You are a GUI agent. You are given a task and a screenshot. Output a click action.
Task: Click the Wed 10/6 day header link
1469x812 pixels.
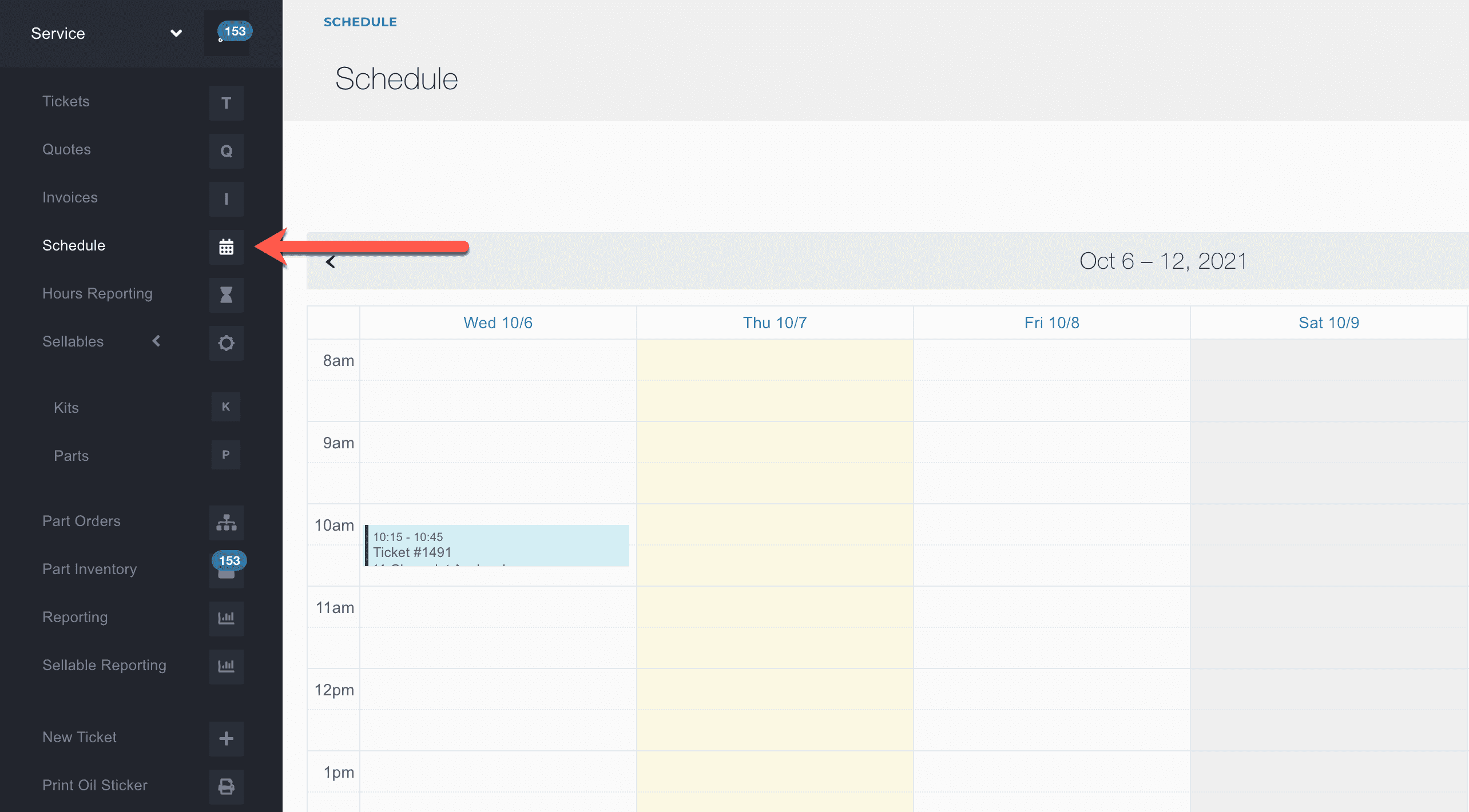pyautogui.click(x=498, y=323)
